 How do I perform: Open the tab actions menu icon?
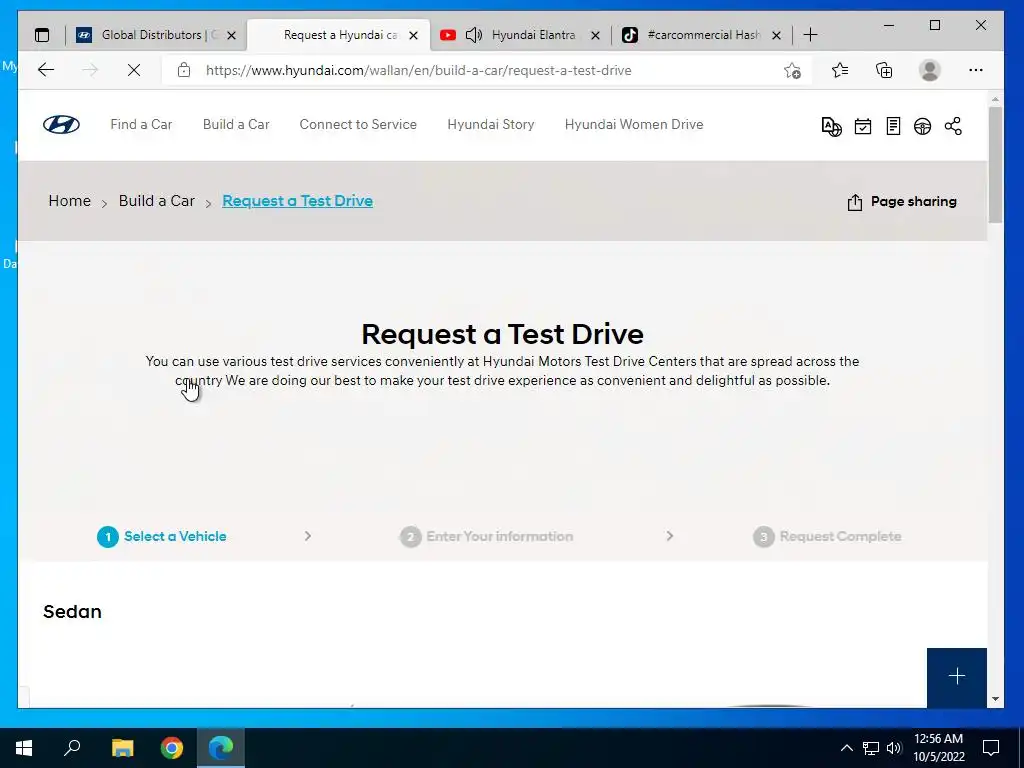pyautogui.click(x=42, y=35)
